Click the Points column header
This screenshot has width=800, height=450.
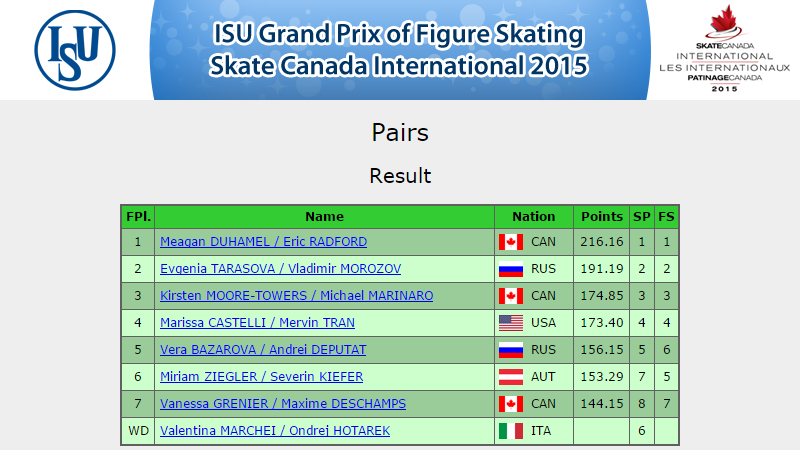602,217
